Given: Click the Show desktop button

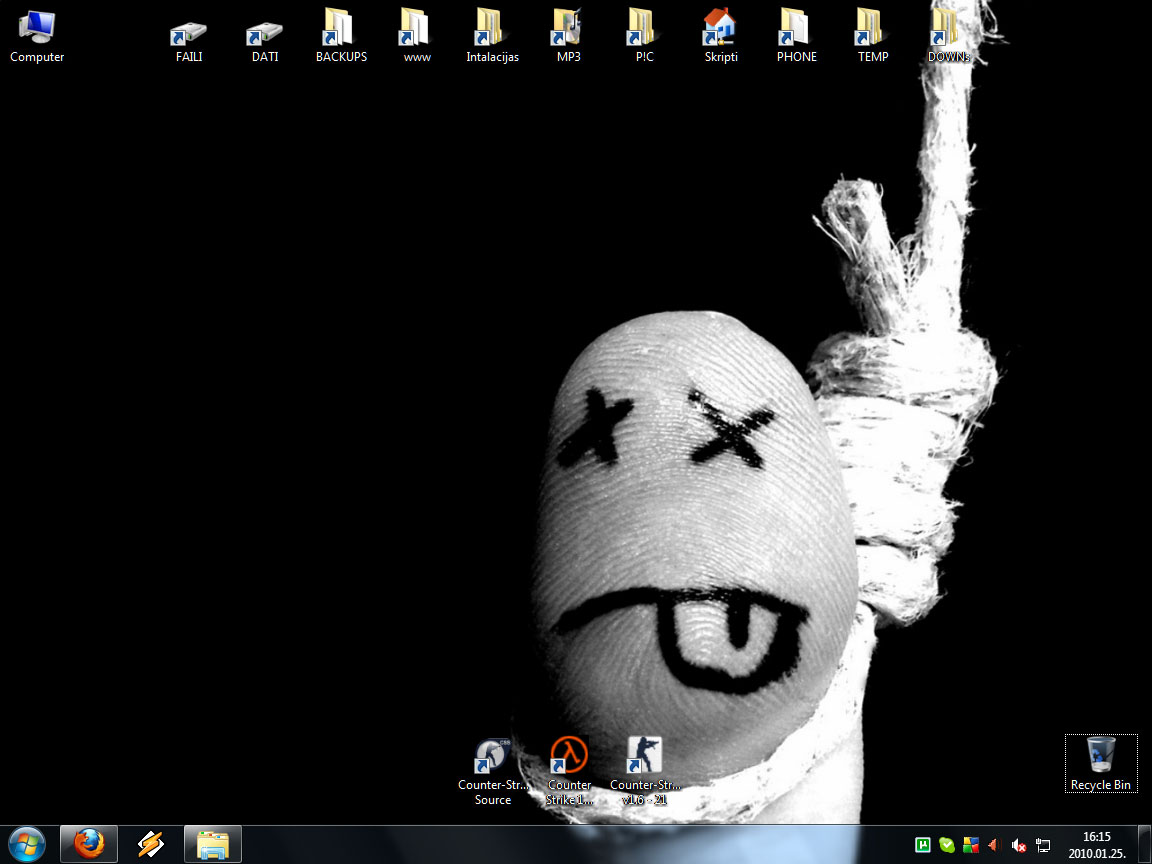Looking at the screenshot, I should pos(1144,845).
